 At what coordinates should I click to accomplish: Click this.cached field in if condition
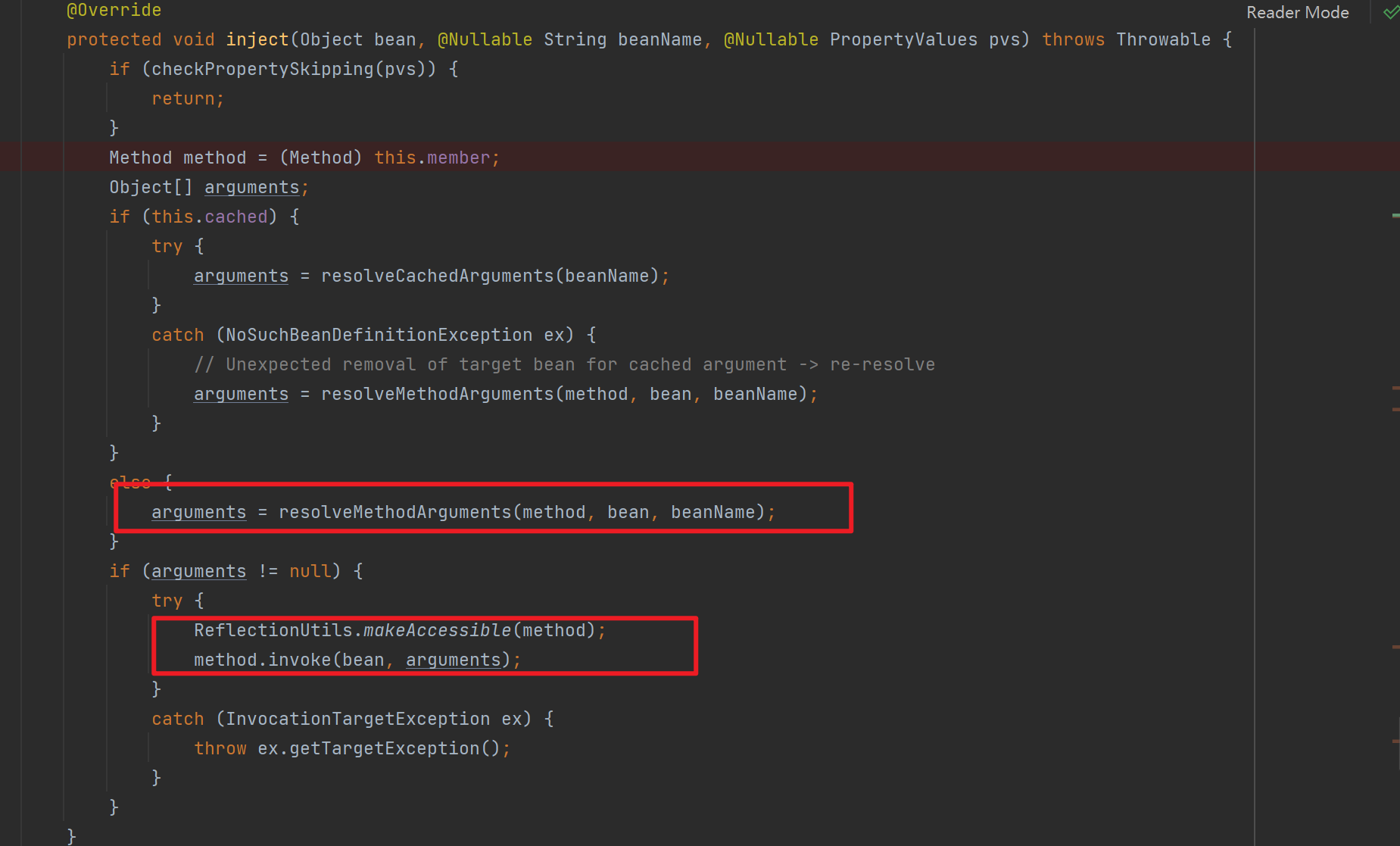coord(210,217)
